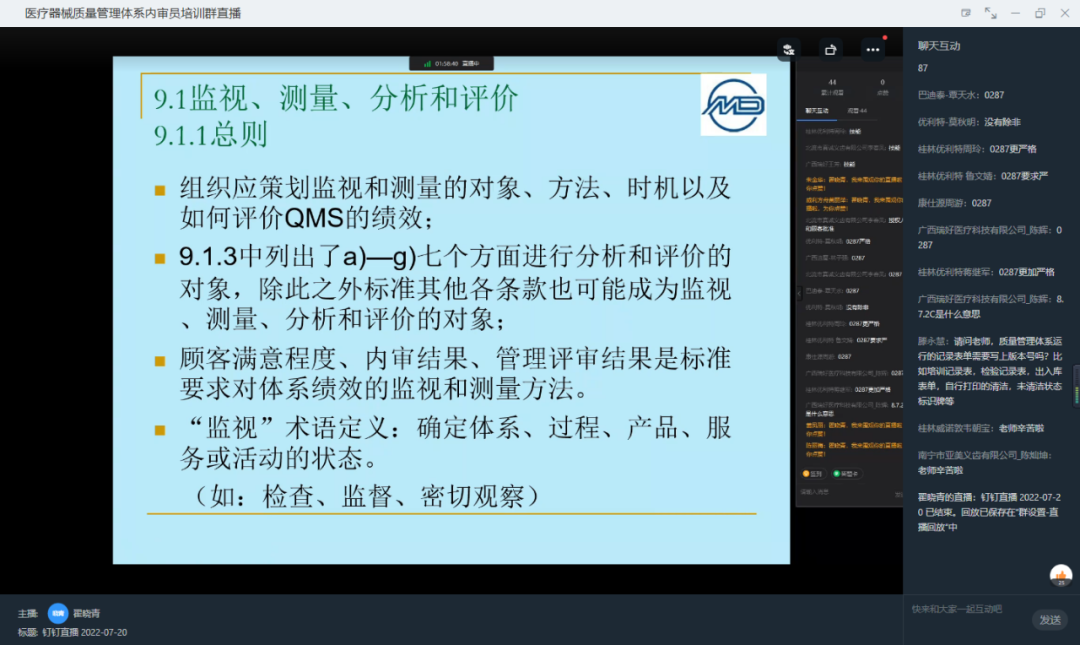Send the chat message with 发送 button

pyautogui.click(x=1050, y=620)
